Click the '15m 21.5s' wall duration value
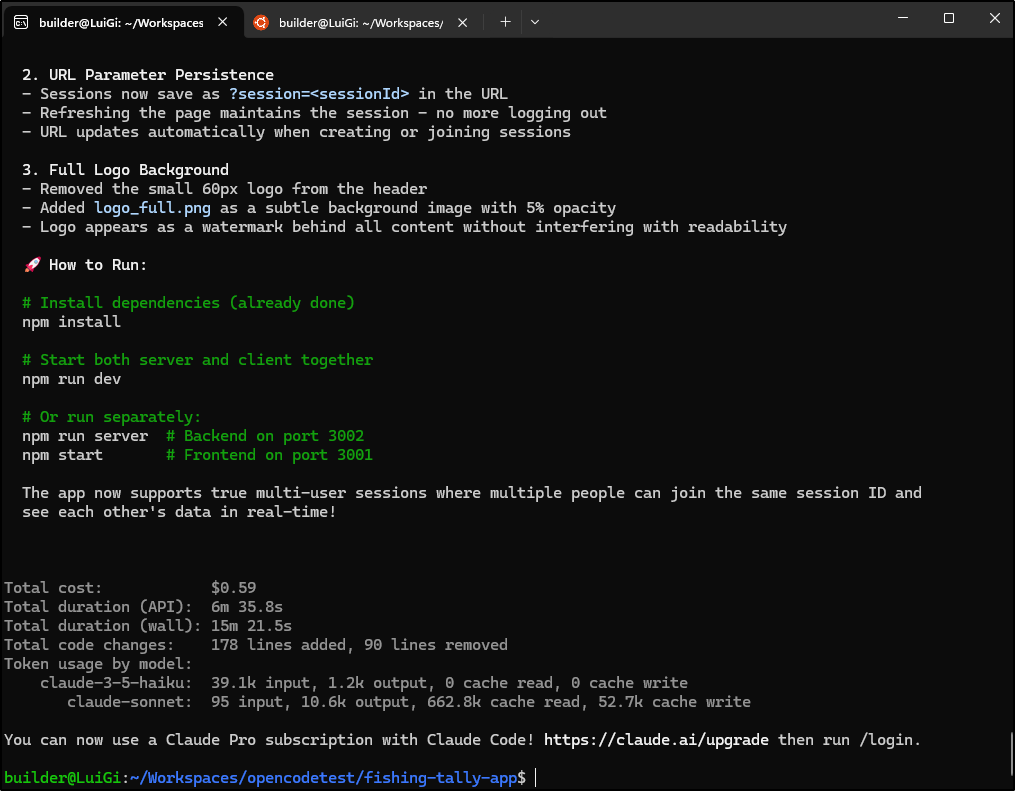The width and height of the screenshot is (1015, 791). [251, 626]
